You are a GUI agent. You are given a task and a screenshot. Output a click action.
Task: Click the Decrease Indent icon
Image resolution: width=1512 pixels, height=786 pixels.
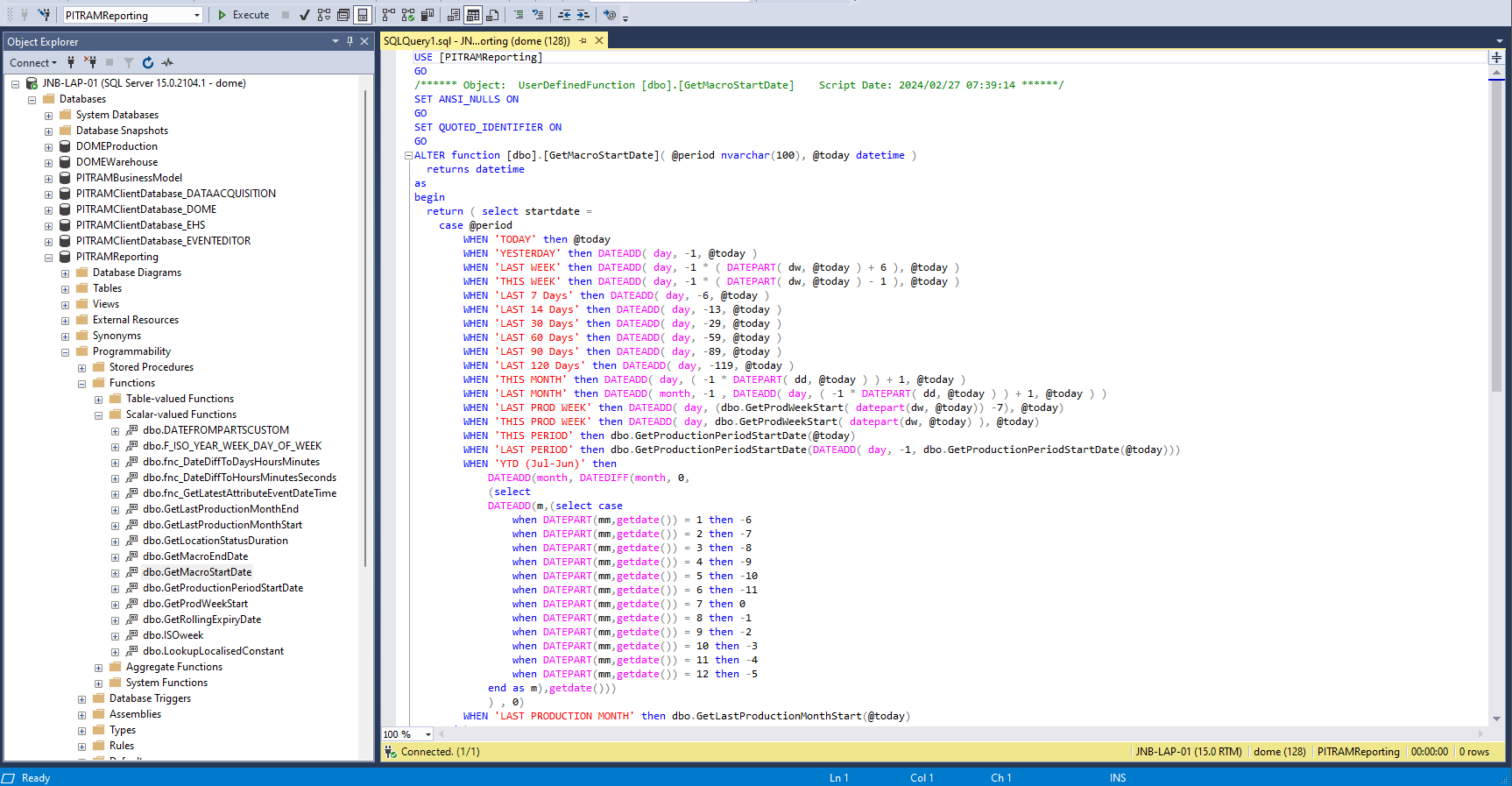[564, 15]
